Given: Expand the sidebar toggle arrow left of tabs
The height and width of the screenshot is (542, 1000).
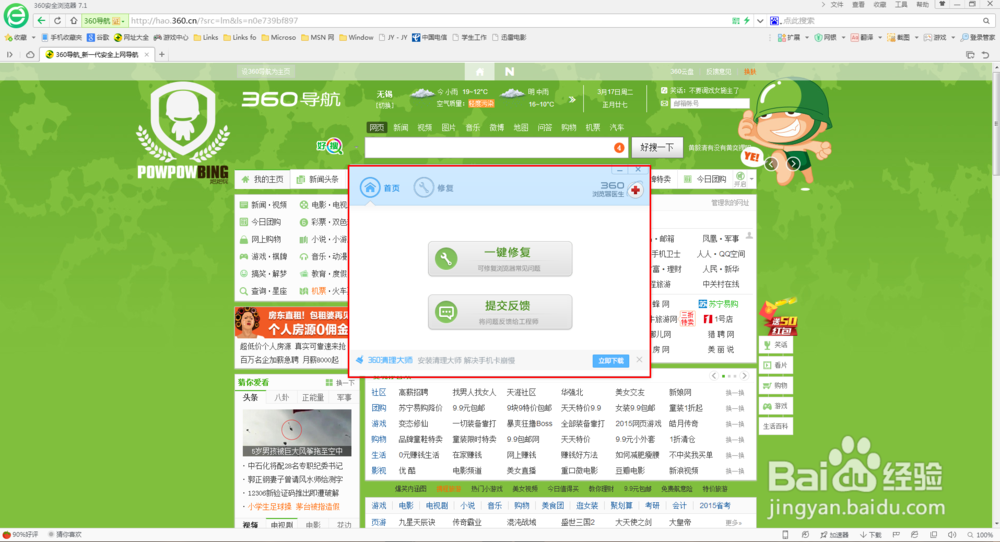Looking at the screenshot, I should point(10,55).
